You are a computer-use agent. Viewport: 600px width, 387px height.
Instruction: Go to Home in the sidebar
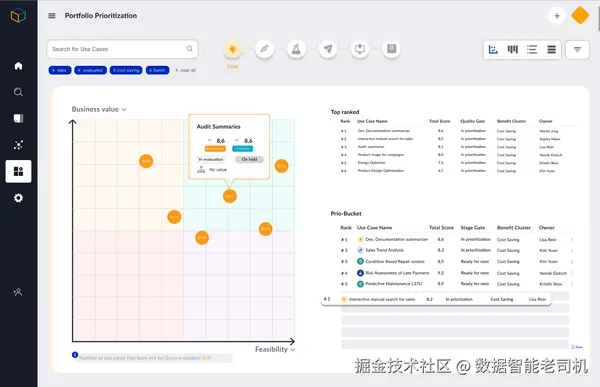click(18, 66)
